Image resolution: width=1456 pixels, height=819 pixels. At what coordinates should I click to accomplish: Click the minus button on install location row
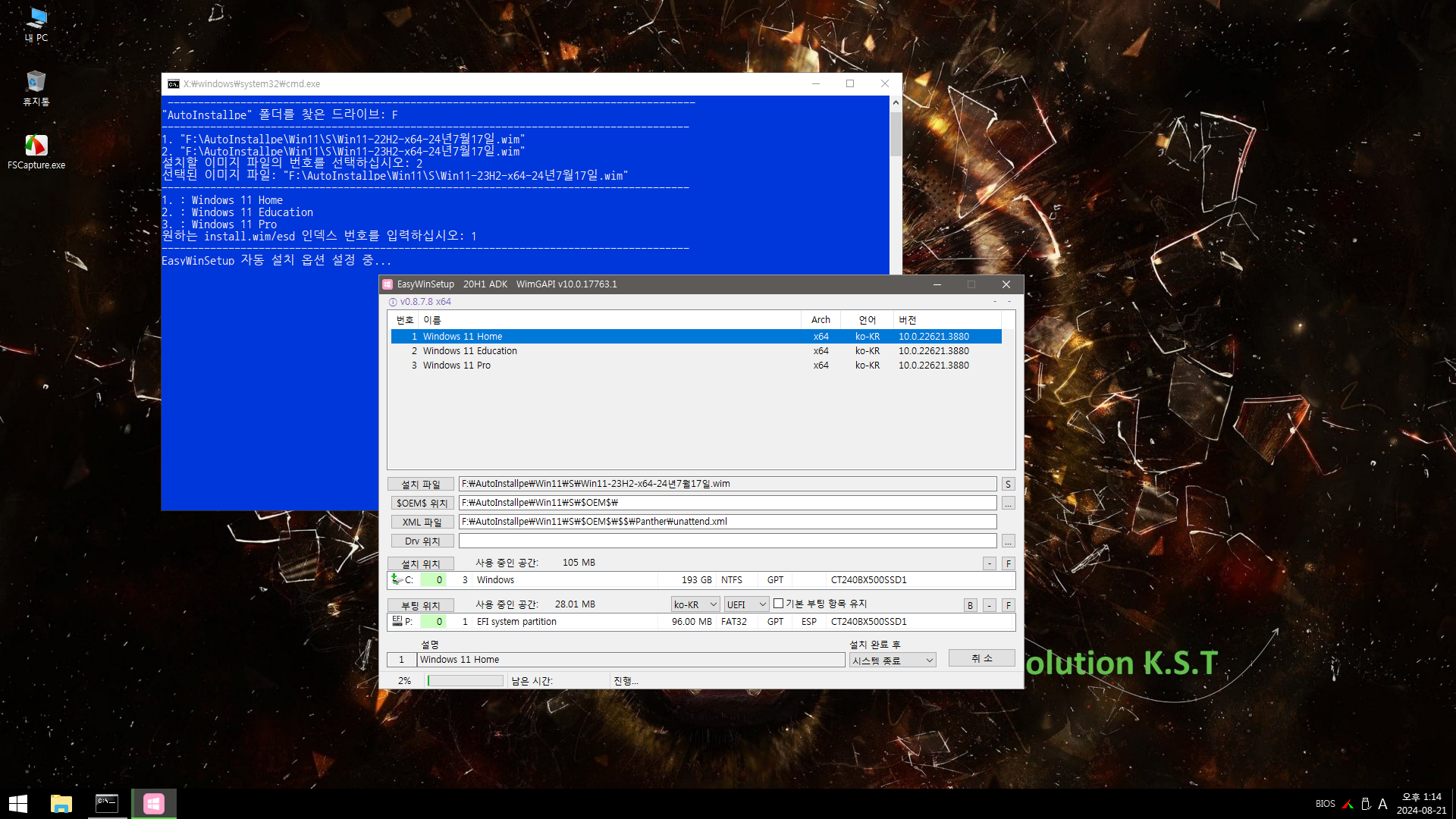point(990,563)
